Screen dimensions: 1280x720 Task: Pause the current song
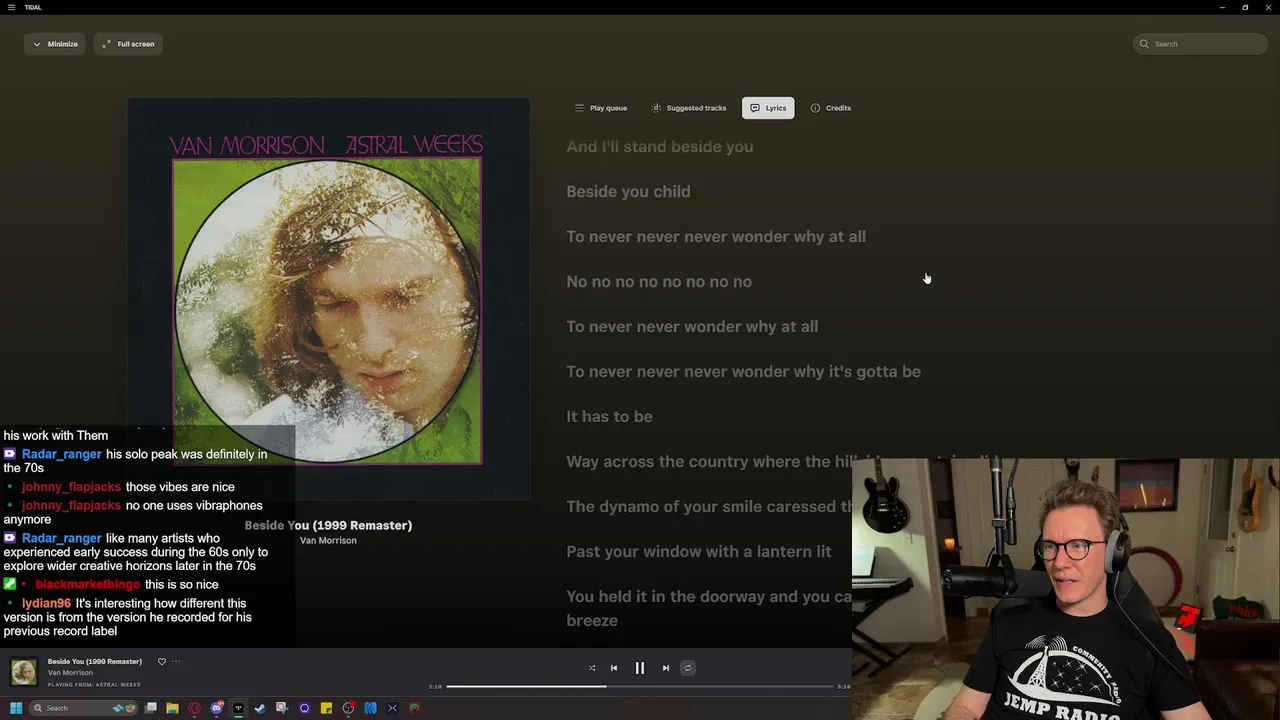pos(640,668)
